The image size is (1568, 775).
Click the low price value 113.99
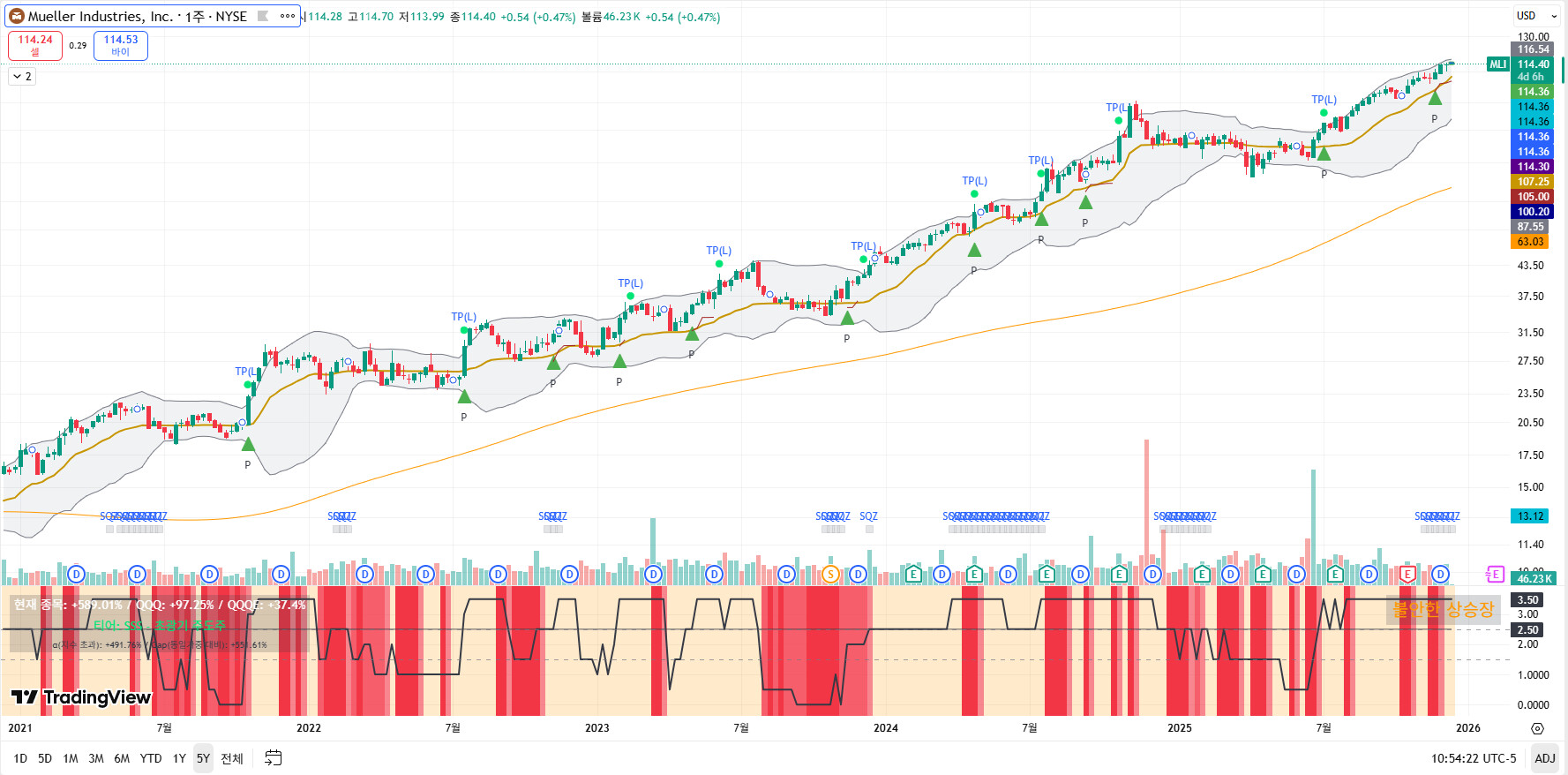point(427,17)
